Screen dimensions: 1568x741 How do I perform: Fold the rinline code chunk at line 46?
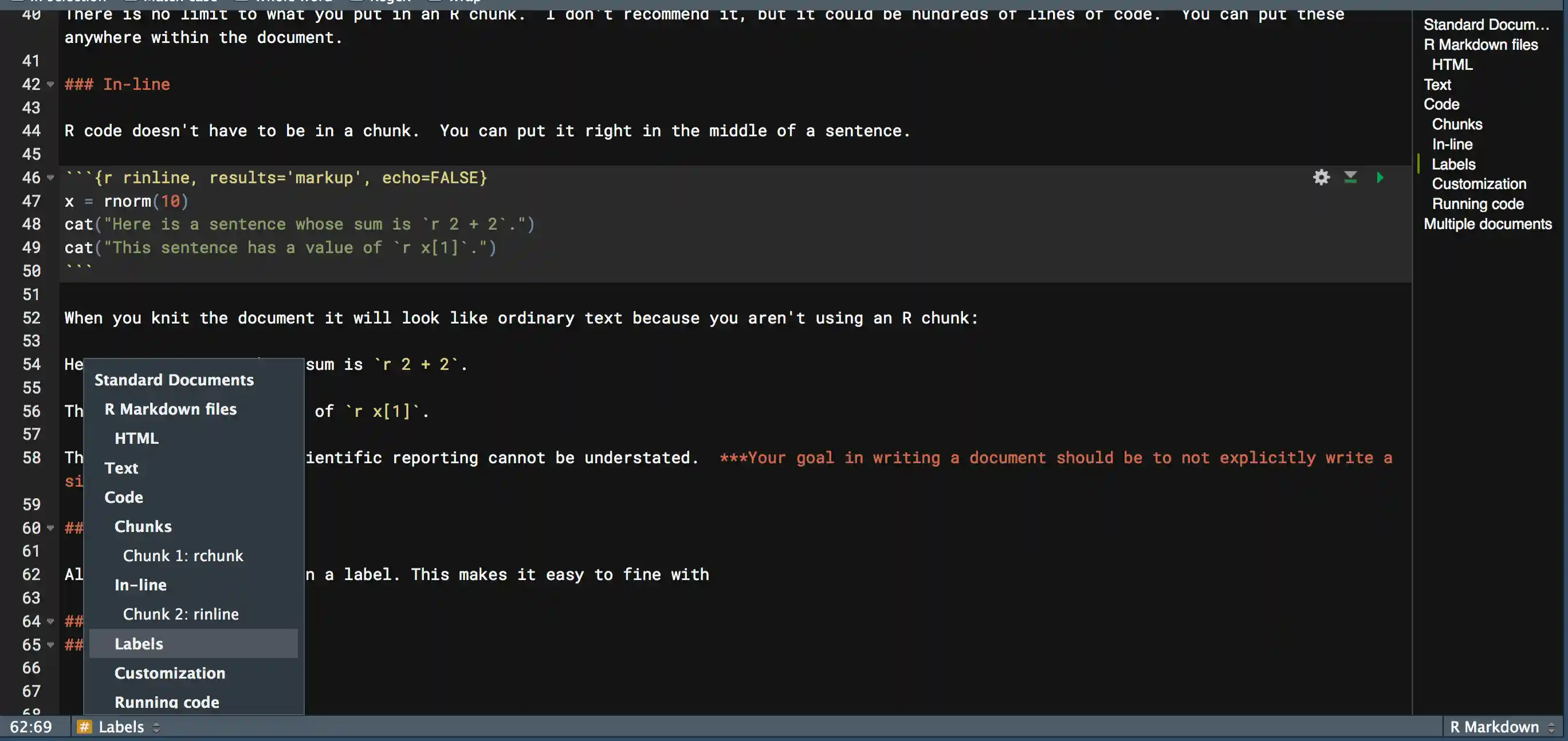point(50,178)
